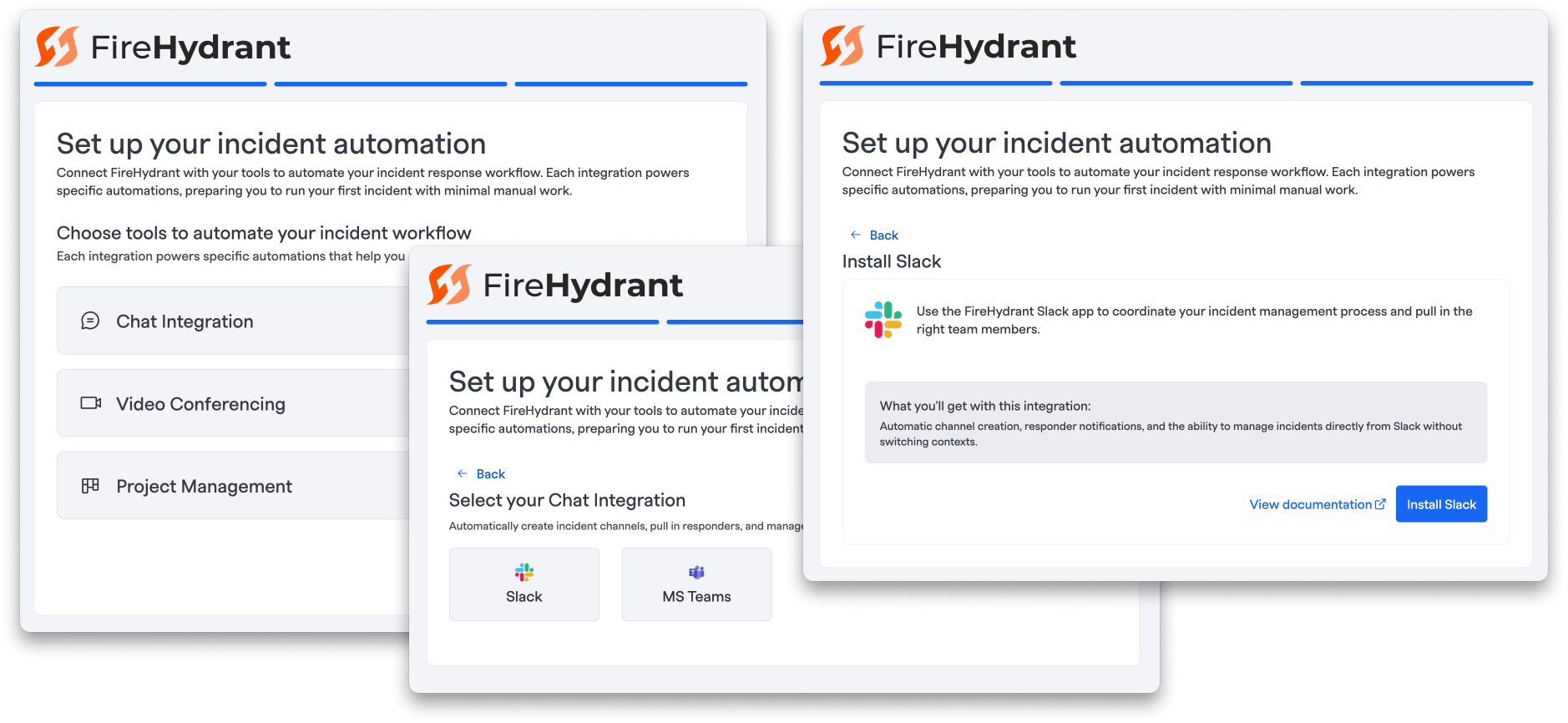Open the Project Management option
Screen dimensions: 1568x723
coord(234,486)
